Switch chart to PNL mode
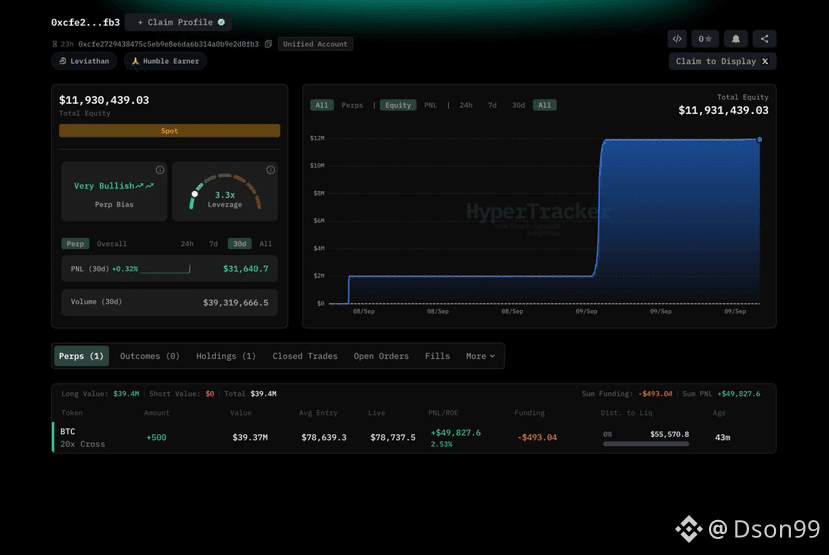The height and width of the screenshot is (555, 829). point(430,105)
